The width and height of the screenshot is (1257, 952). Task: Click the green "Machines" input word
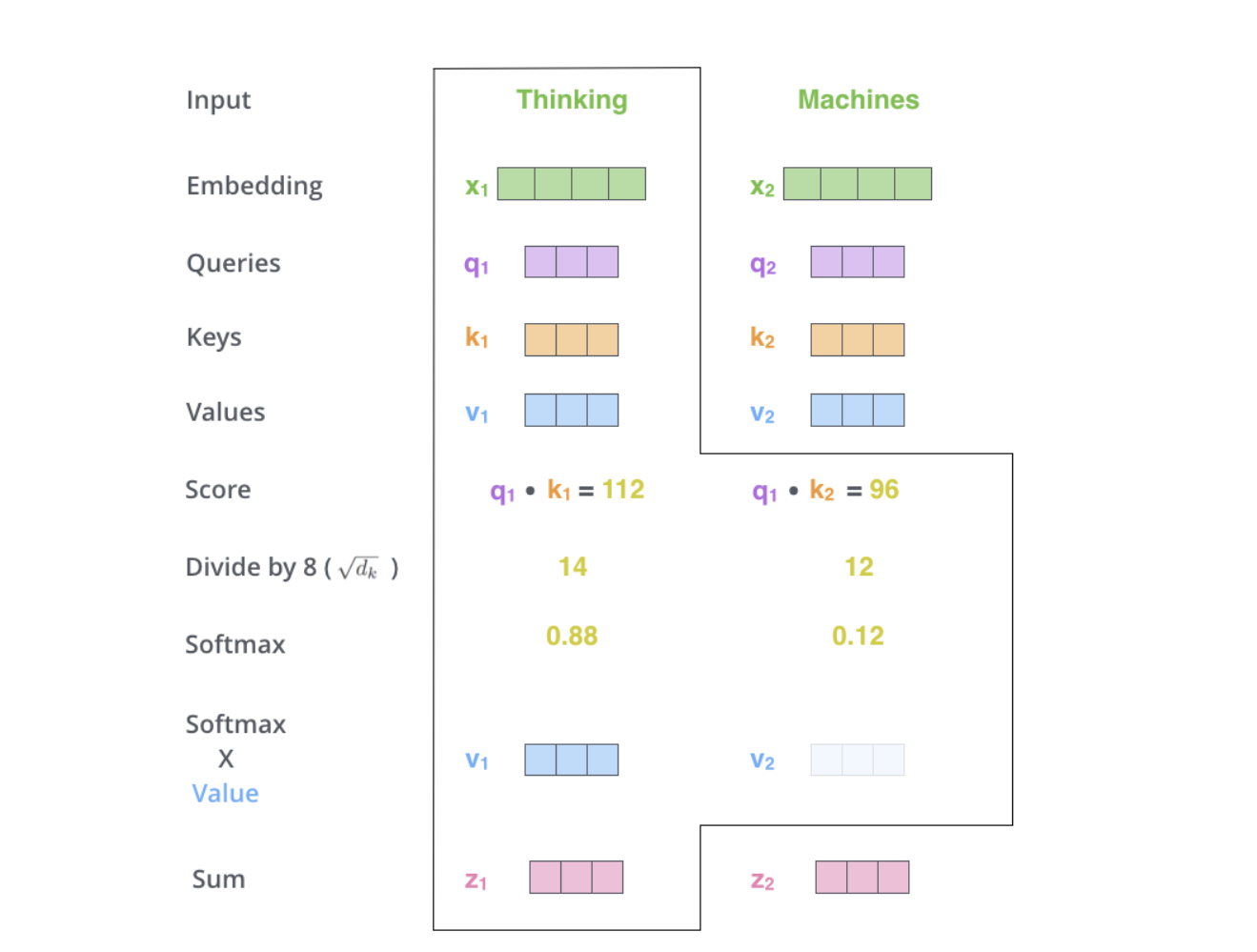point(858,100)
